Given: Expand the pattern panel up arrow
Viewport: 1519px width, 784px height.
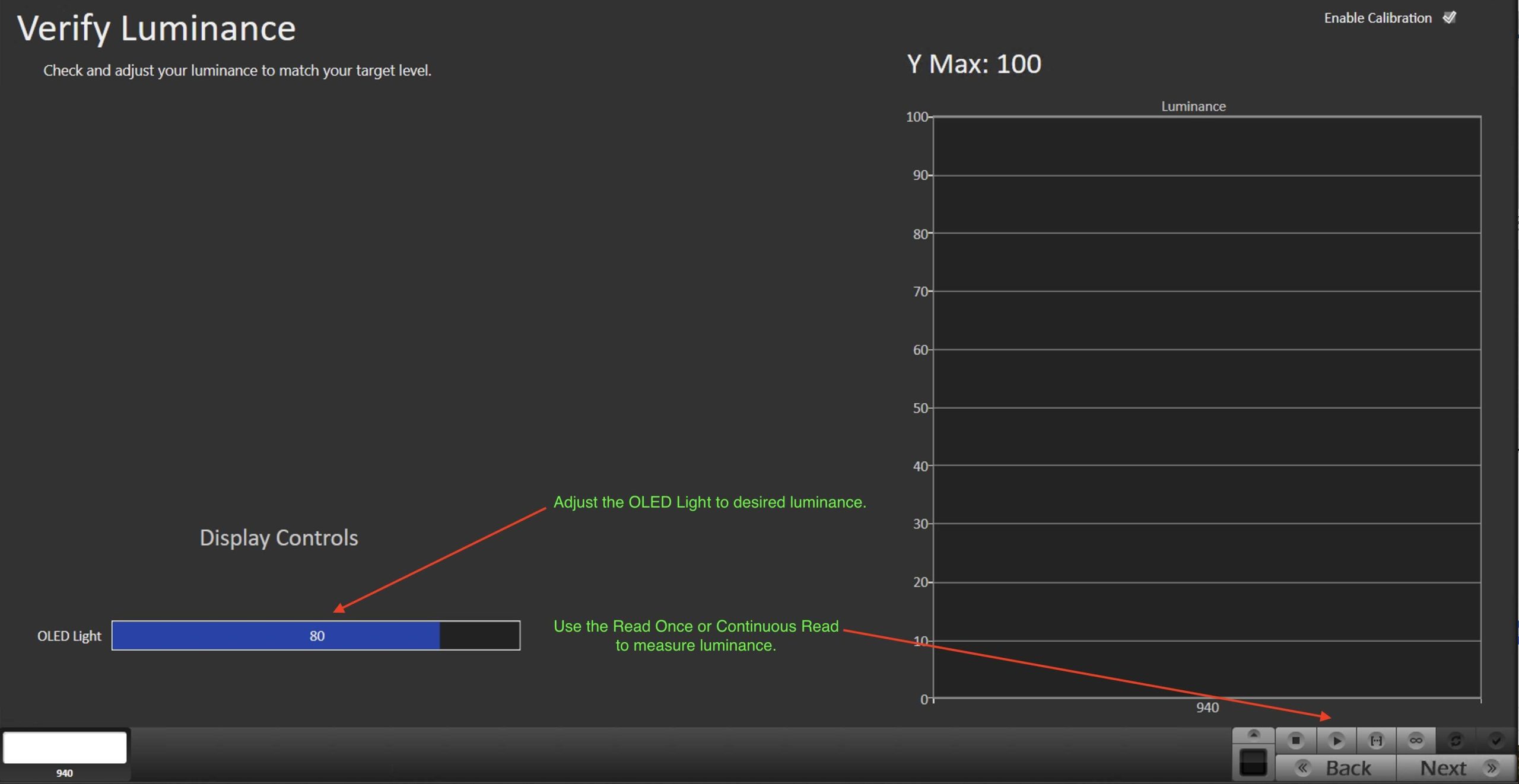Looking at the screenshot, I should pos(1253,735).
